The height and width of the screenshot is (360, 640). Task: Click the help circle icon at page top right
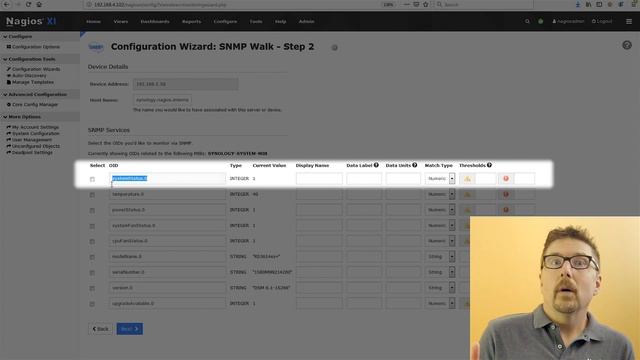[627, 45]
